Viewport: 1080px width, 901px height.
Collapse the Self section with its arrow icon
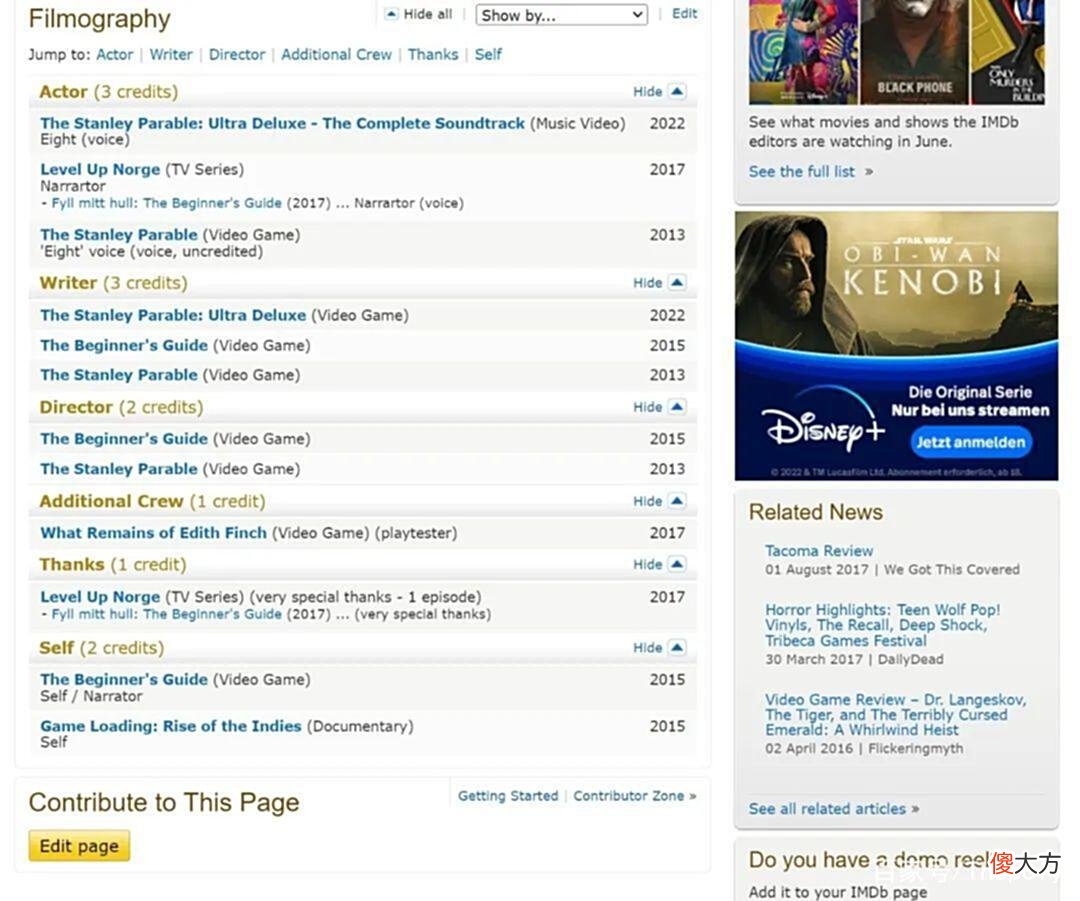[677, 648]
